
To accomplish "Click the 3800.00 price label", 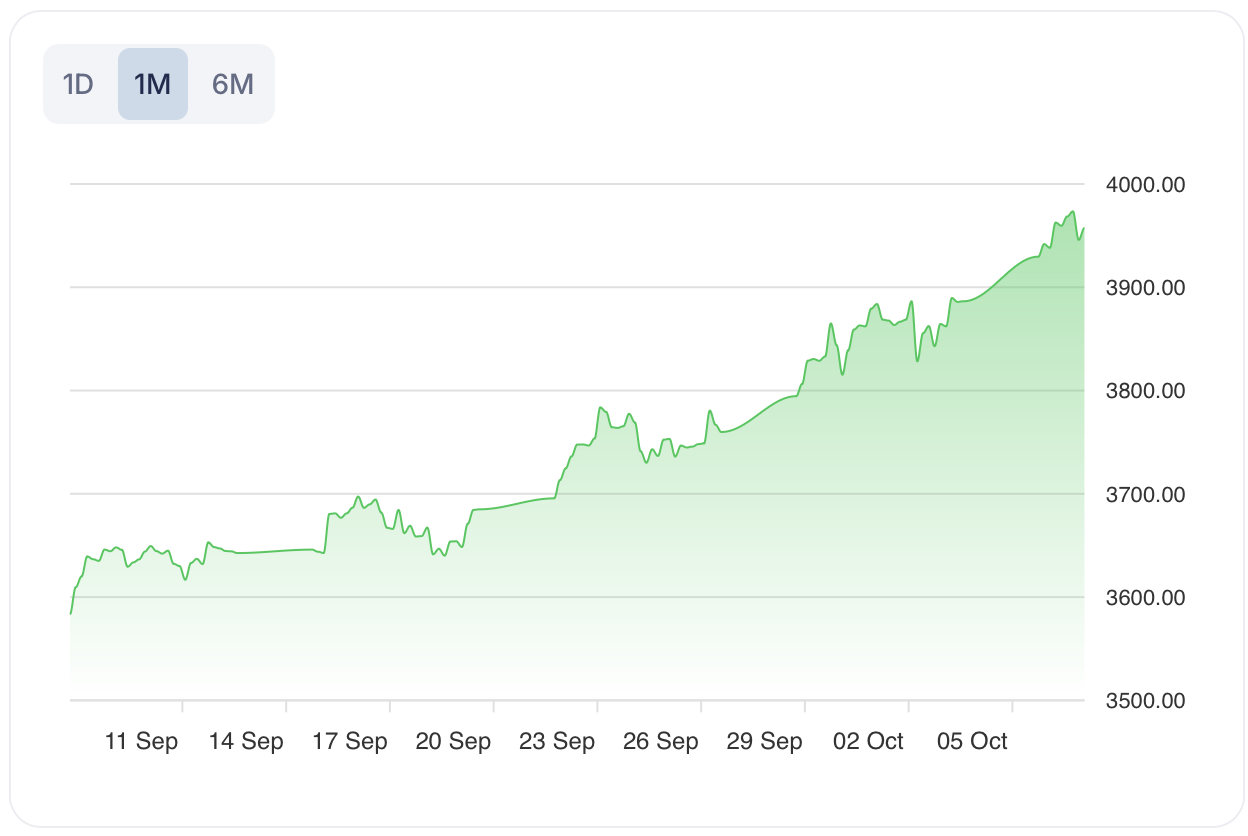I will pos(1145,391).
